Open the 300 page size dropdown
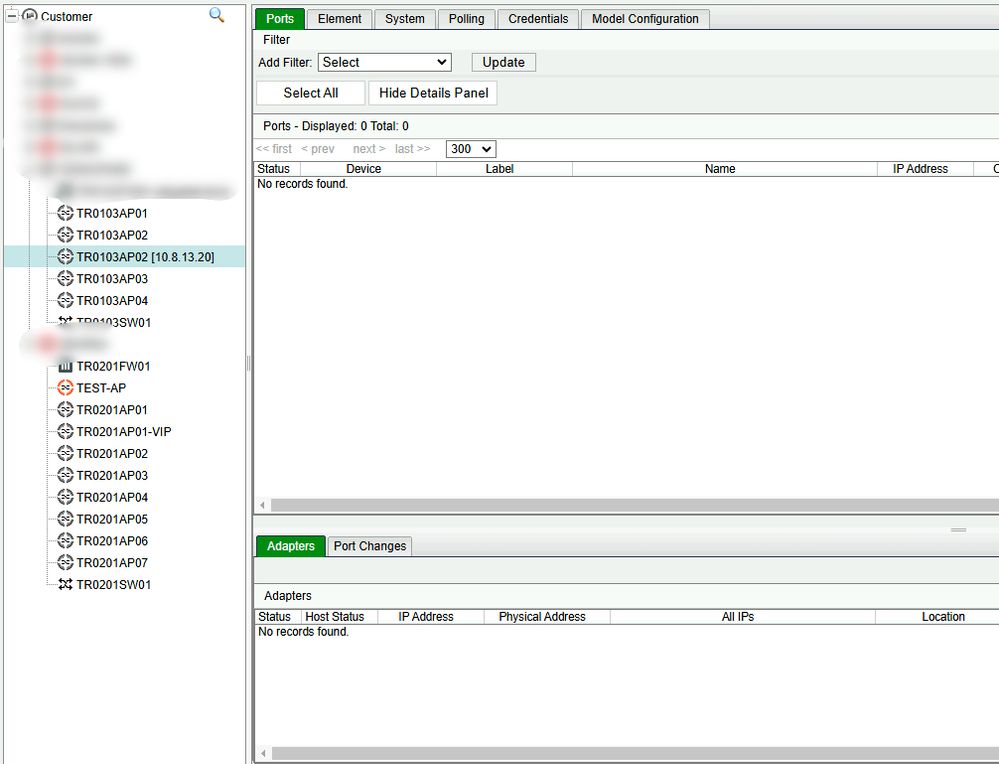 click(471, 149)
